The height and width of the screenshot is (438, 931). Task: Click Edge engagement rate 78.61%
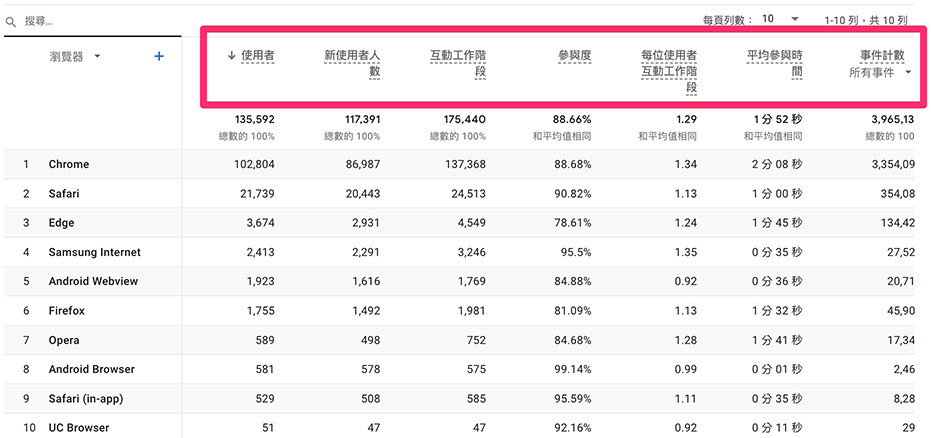click(574, 223)
